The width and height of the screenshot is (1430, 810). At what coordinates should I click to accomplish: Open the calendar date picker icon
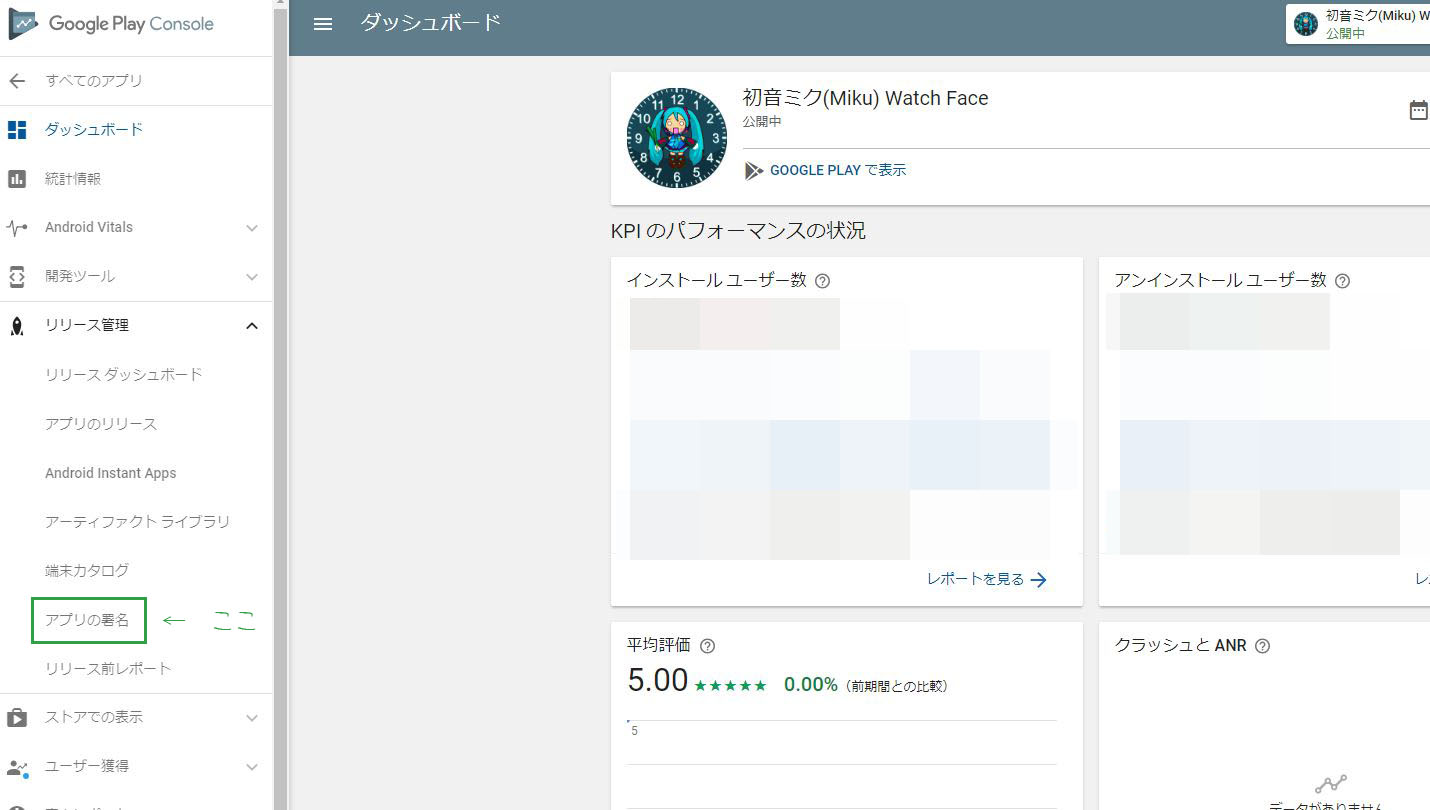(x=1418, y=110)
